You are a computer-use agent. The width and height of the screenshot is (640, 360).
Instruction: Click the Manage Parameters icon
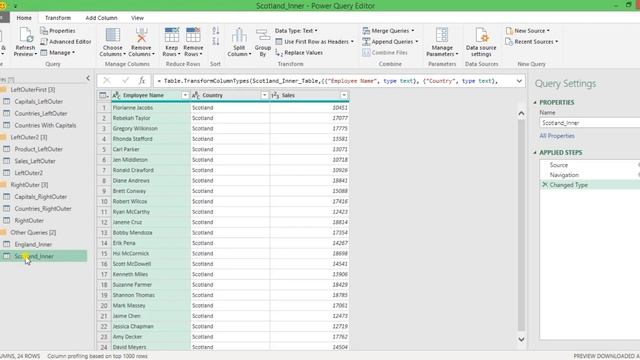pos(442,36)
